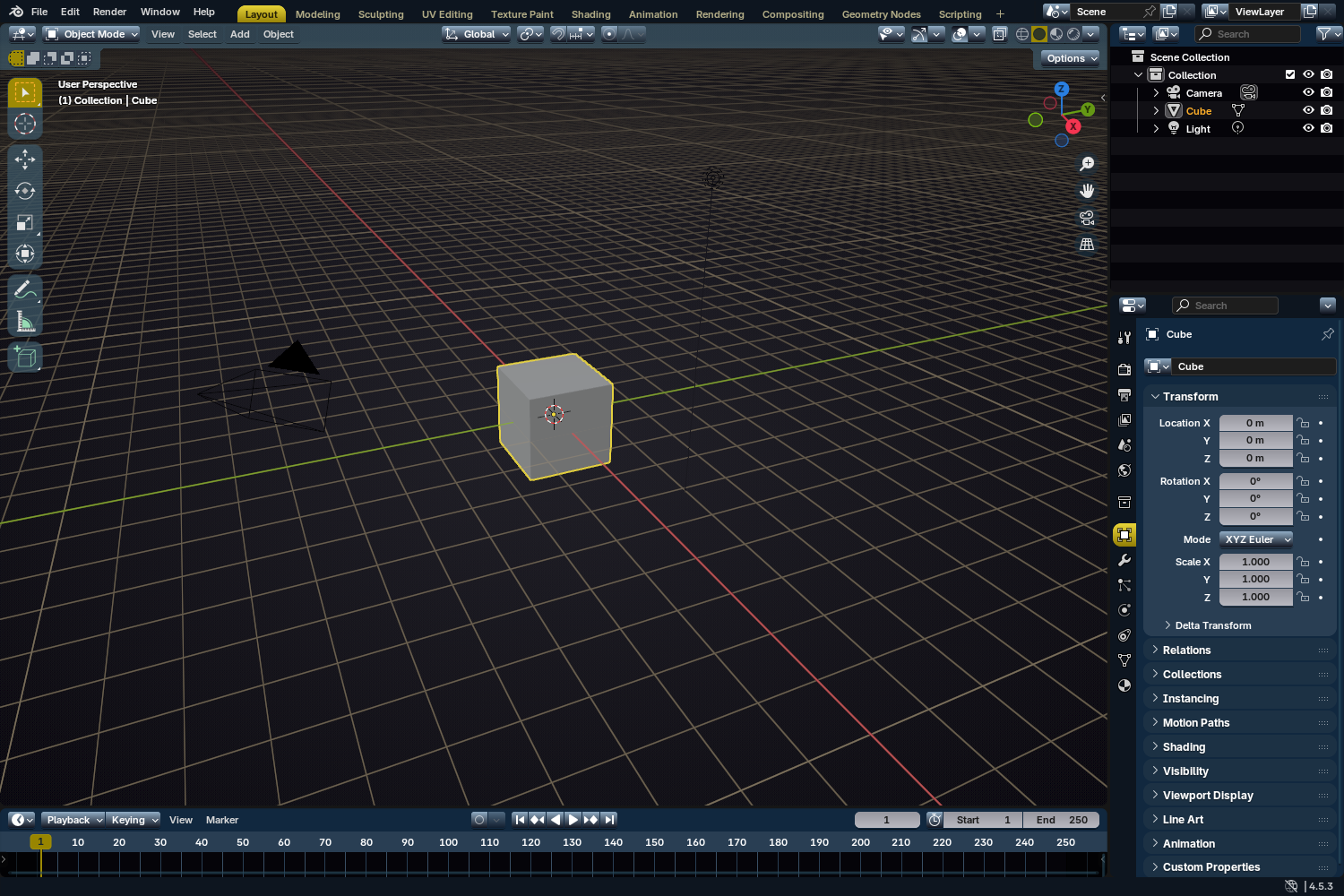The image size is (1344, 896).
Task: Toggle X-Ray display
Action: click(x=1000, y=34)
